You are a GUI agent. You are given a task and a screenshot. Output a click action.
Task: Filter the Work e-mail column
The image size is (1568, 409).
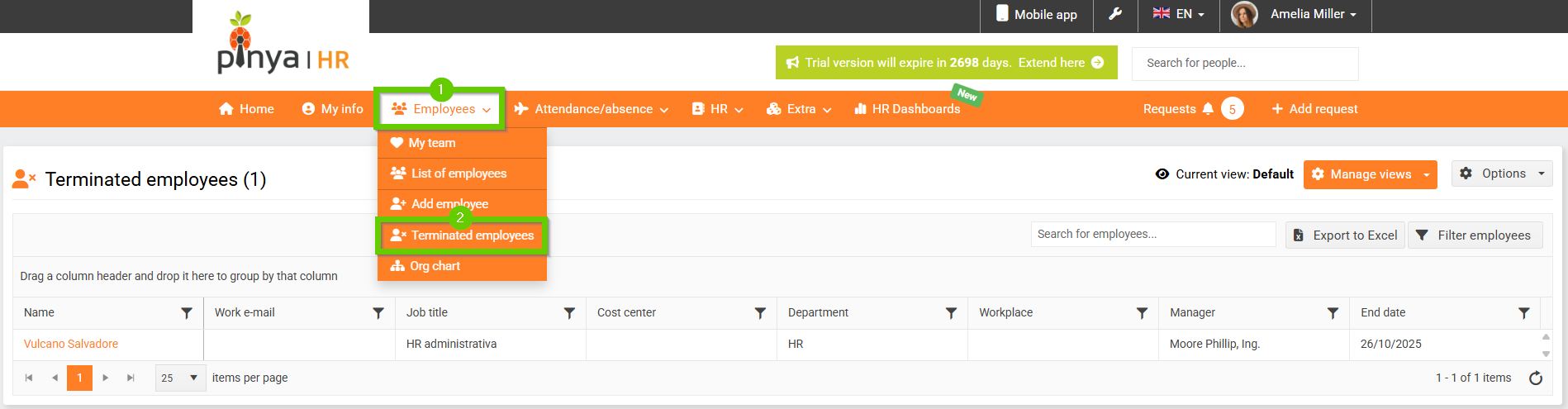click(x=378, y=313)
